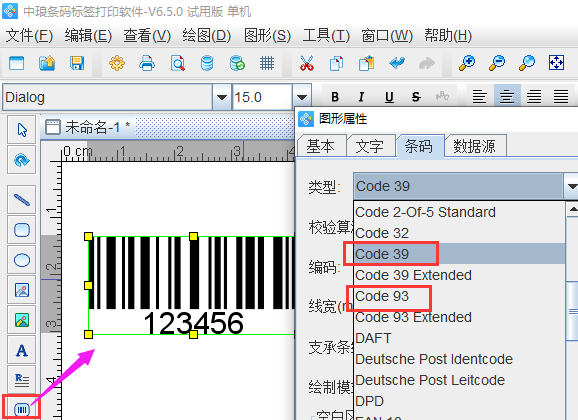Switch to the 数据源 tab
The width and height of the screenshot is (578, 420).
(474, 146)
